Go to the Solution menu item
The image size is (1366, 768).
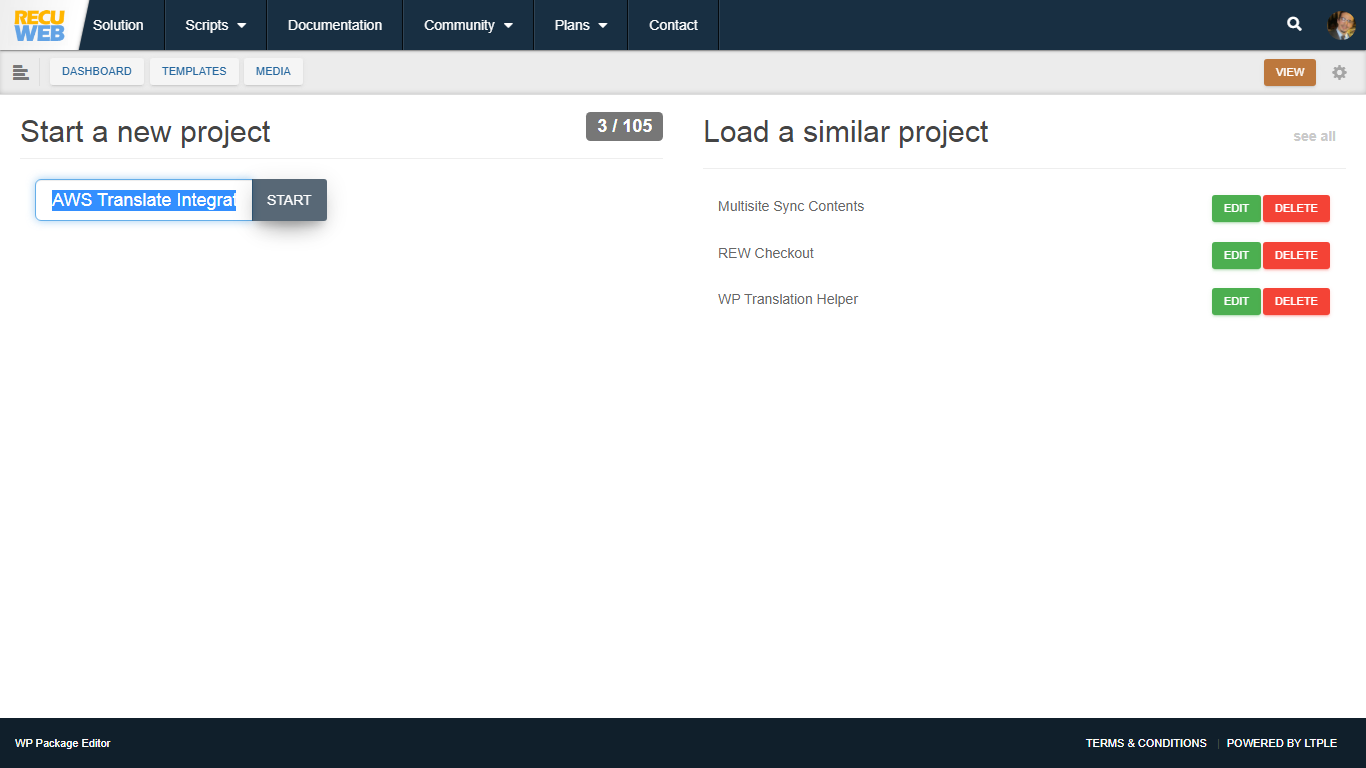pos(118,25)
